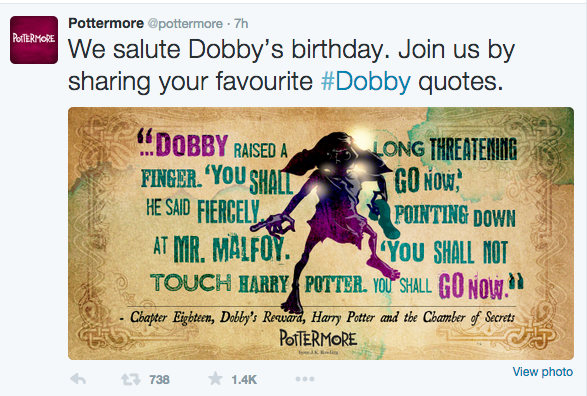Open the @pottermore handle link

pyautogui.click(x=185, y=24)
